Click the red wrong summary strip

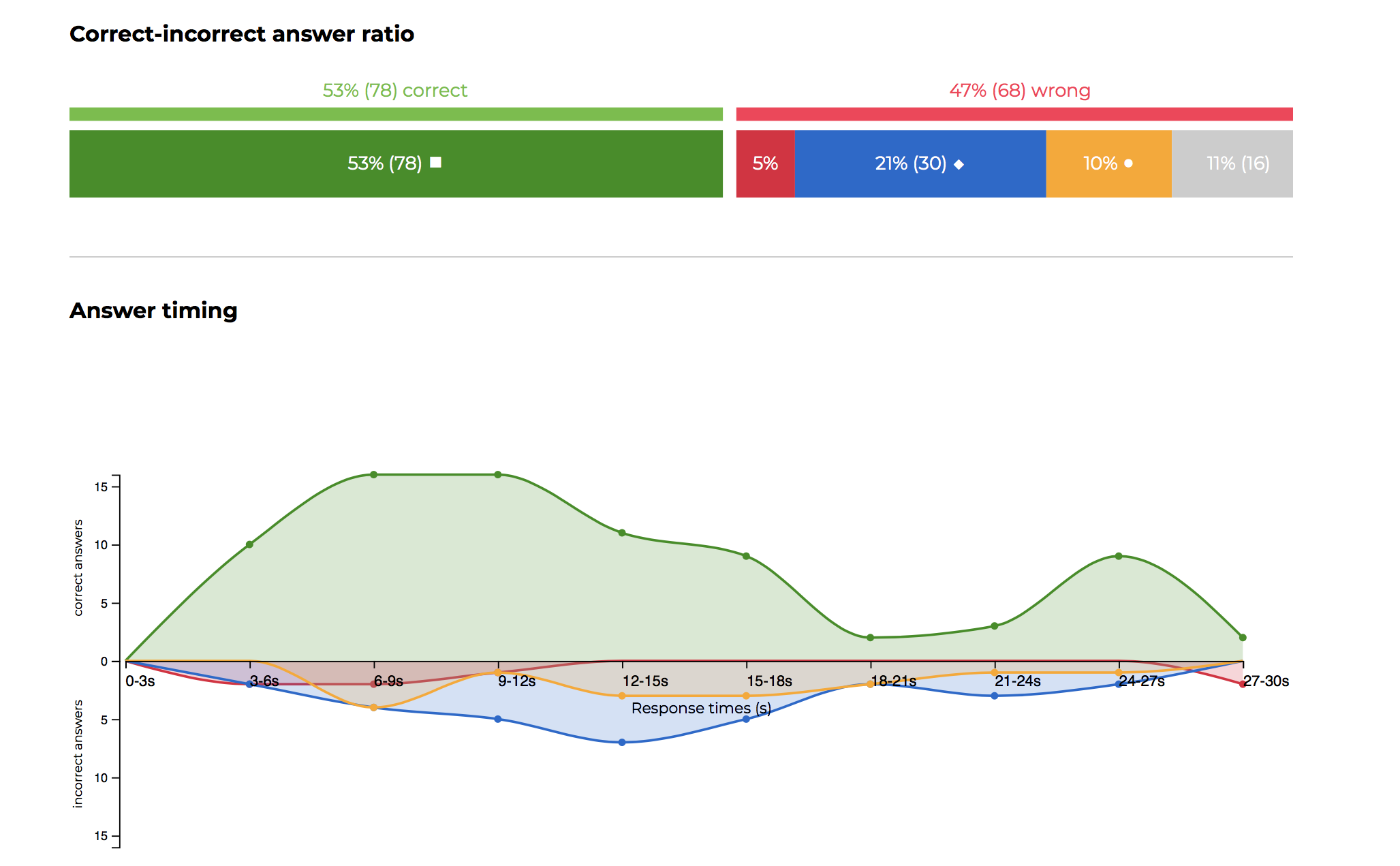pyautogui.click(x=1014, y=114)
